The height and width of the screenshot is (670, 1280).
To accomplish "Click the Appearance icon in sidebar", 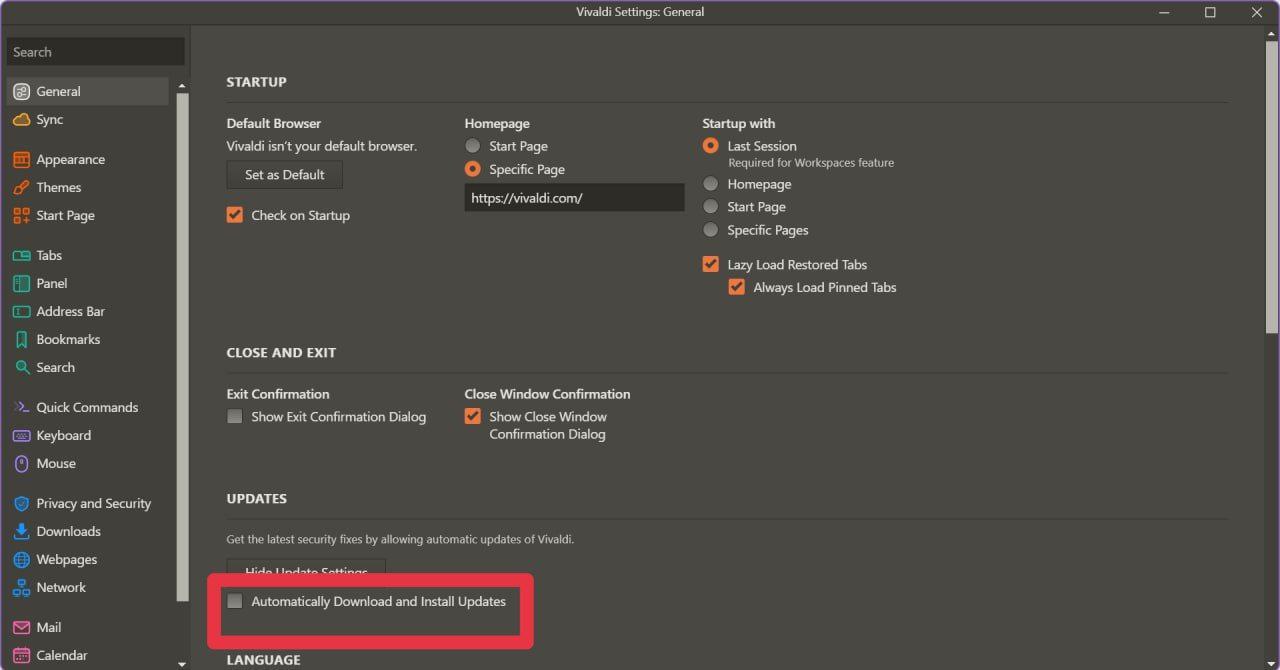I will pos(21,159).
